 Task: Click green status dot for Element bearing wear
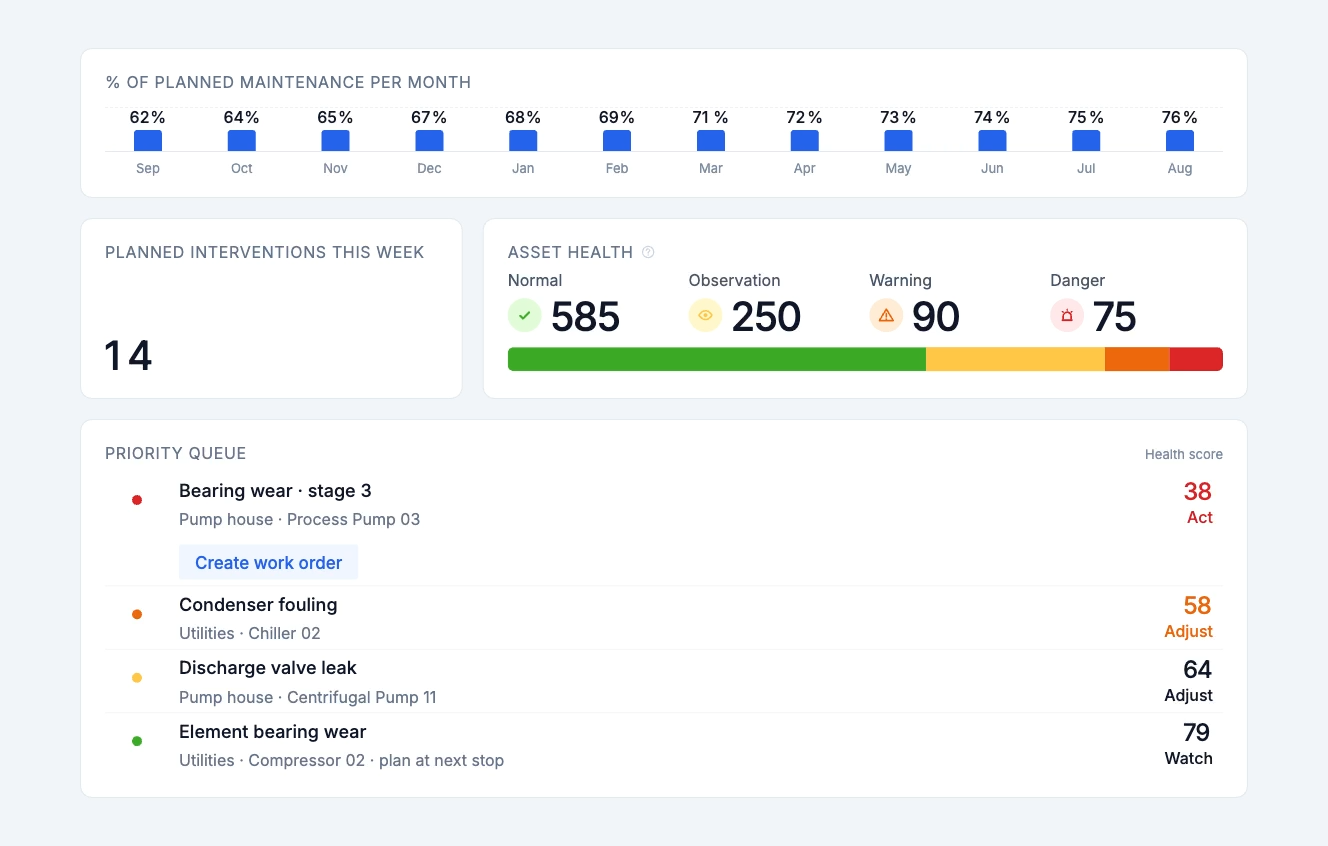(137, 741)
